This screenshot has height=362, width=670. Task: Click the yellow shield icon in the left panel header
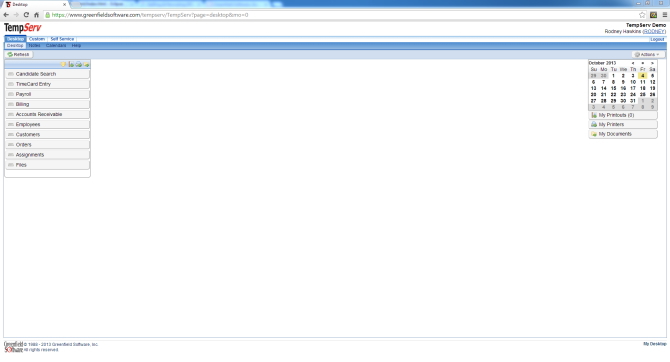pyautogui.click(x=63, y=64)
